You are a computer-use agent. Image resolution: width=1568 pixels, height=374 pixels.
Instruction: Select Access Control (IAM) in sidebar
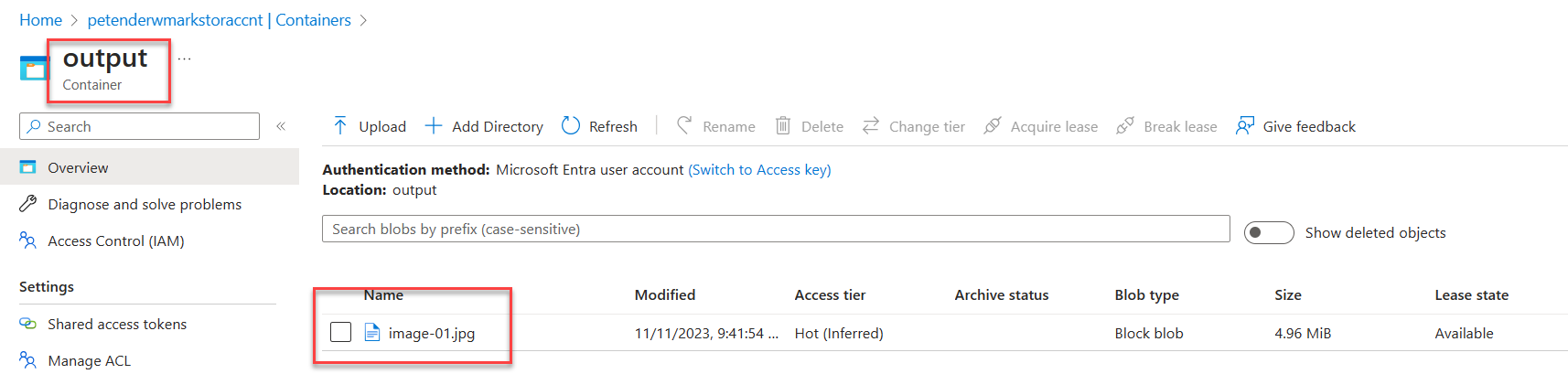(115, 241)
